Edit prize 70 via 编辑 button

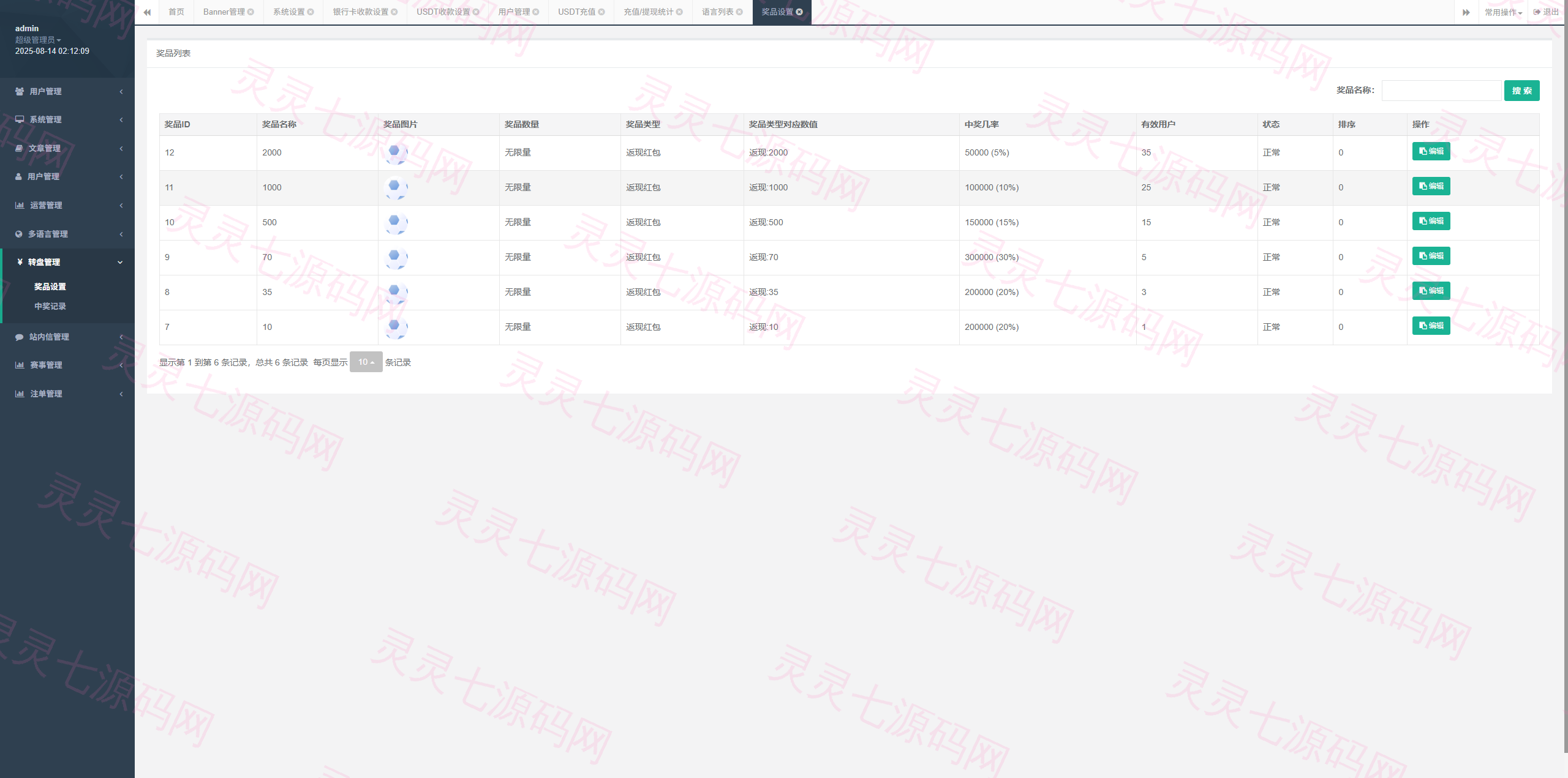point(1431,256)
